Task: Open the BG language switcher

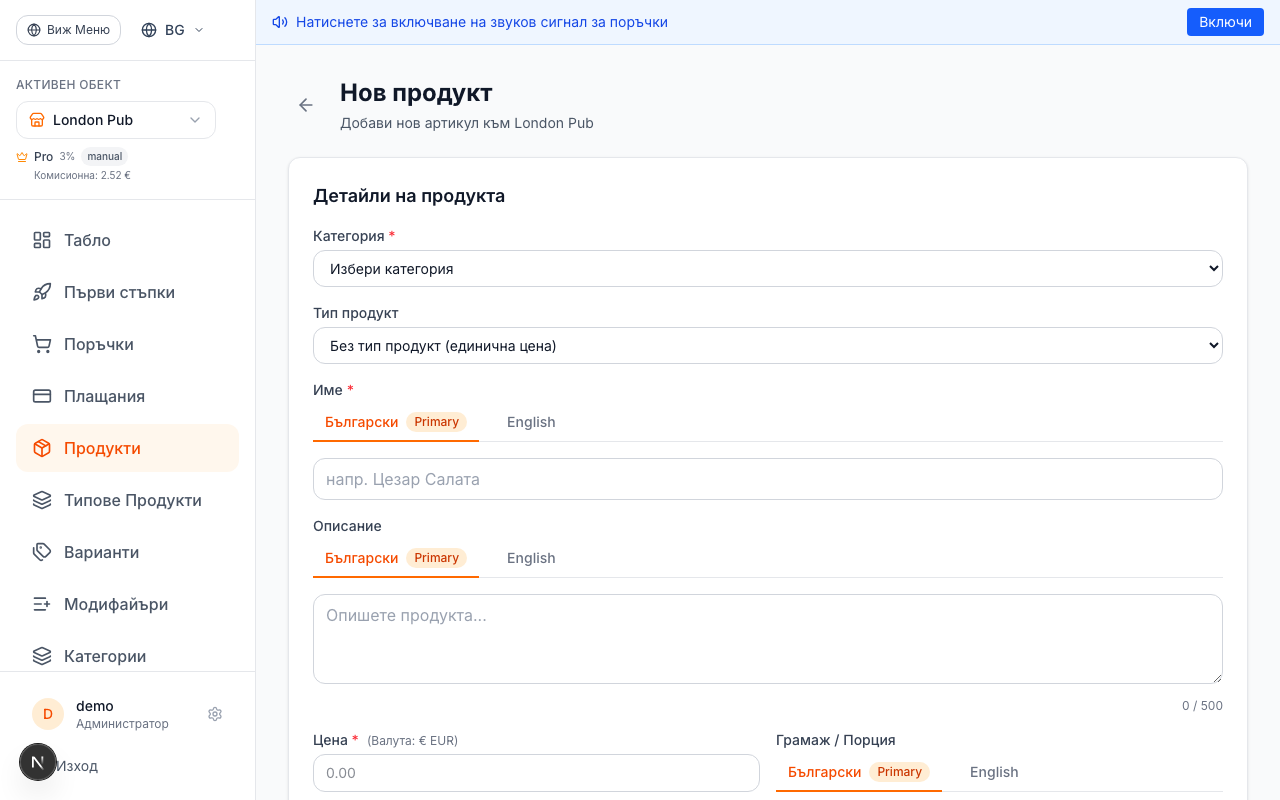Action: click(x=171, y=29)
